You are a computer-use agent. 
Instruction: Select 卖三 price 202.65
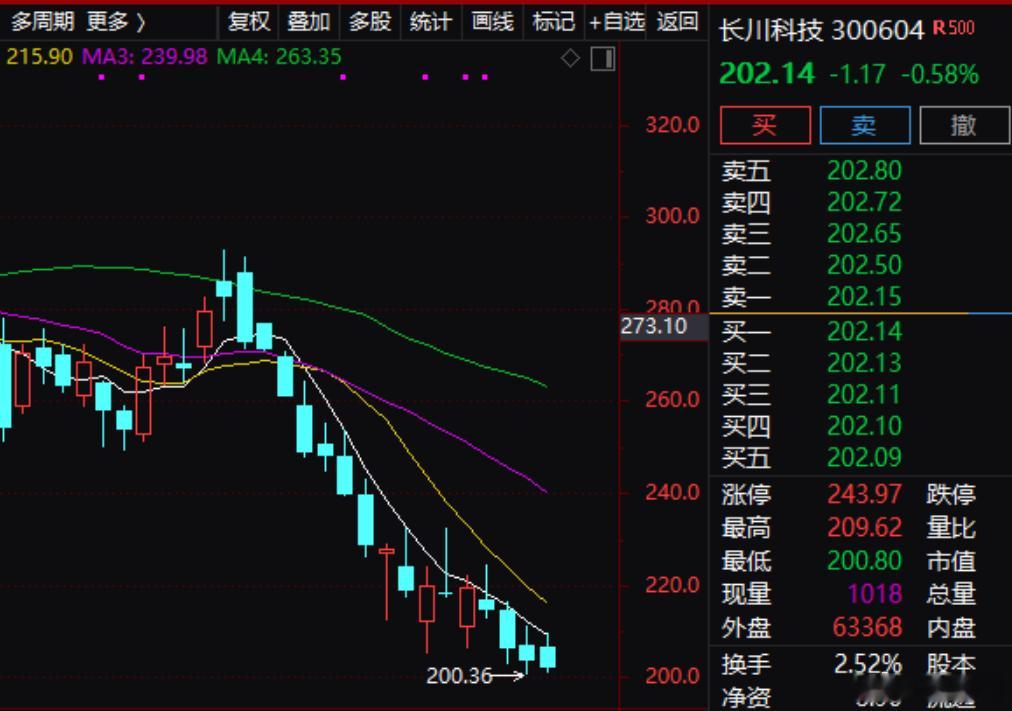pyautogui.click(x=864, y=234)
